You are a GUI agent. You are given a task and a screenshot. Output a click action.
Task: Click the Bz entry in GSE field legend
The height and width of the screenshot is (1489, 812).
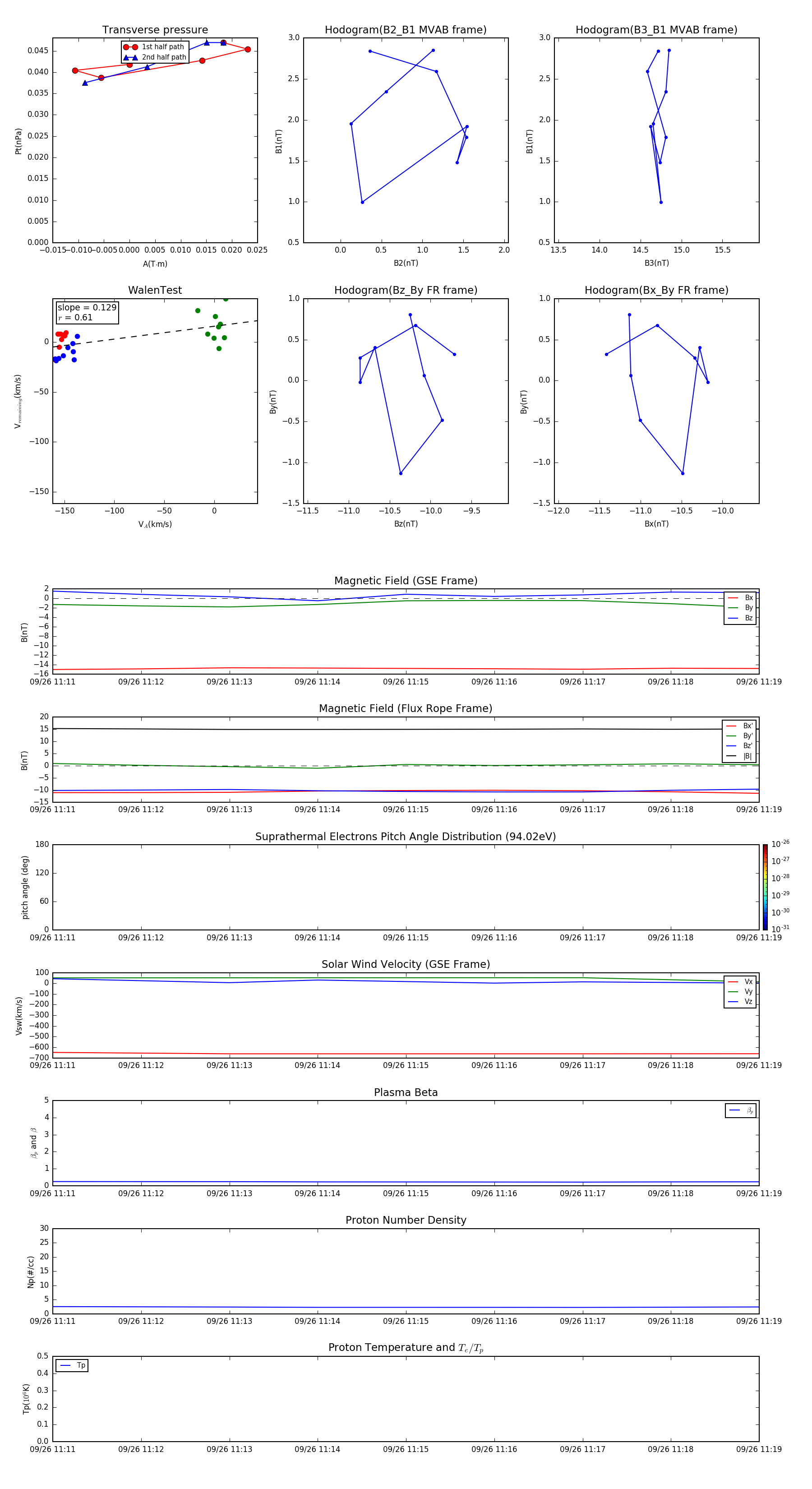(740, 619)
